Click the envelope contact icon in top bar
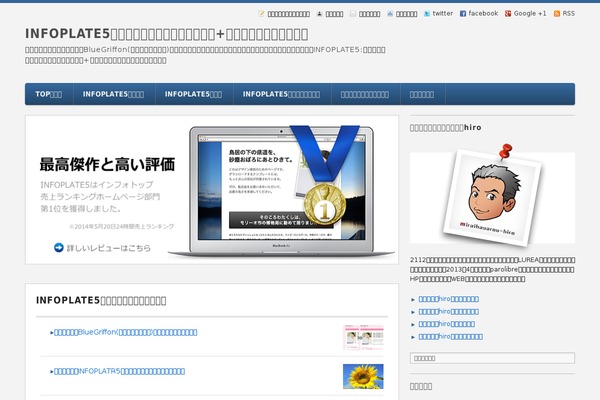Viewport: 600px width, 400px height. click(x=353, y=14)
